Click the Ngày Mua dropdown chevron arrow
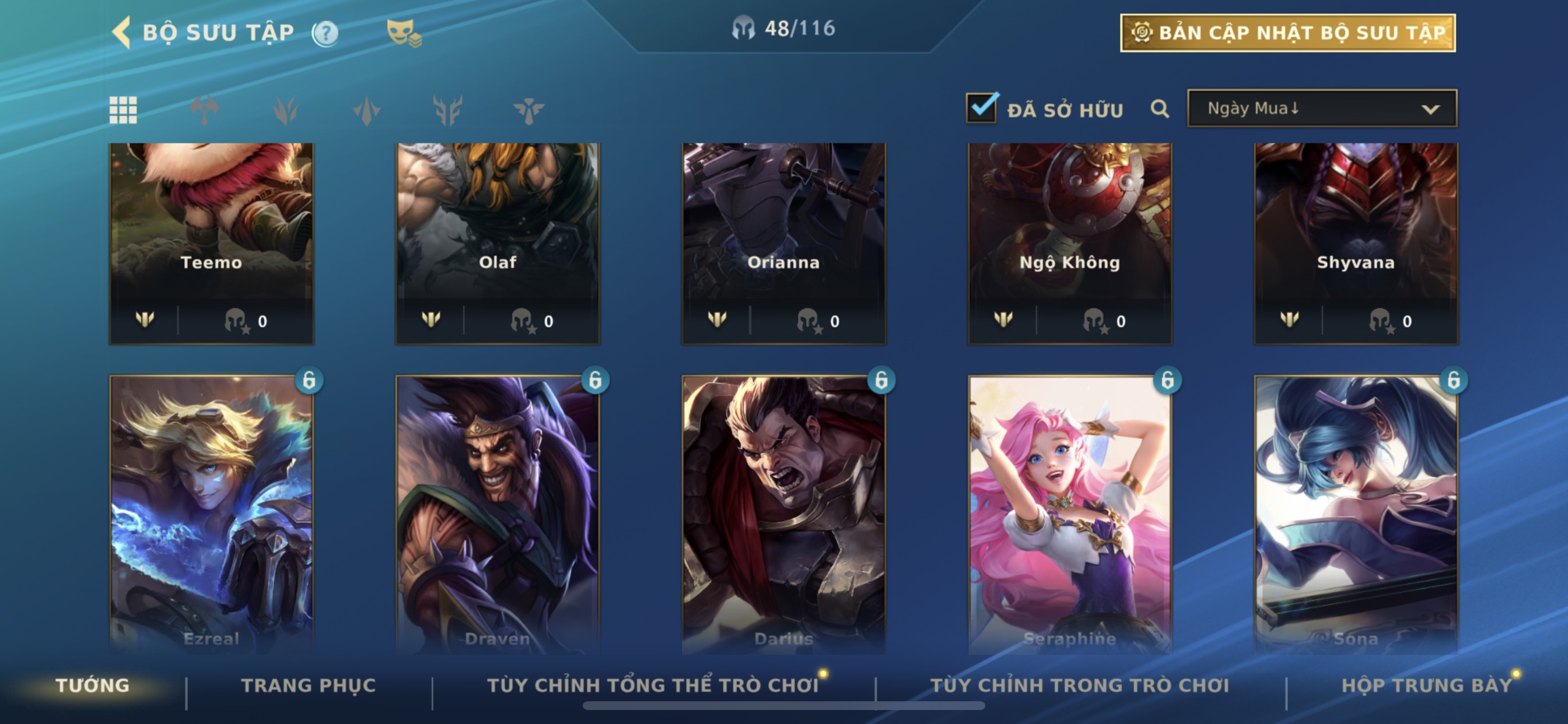This screenshot has width=1568, height=724. tap(1430, 110)
